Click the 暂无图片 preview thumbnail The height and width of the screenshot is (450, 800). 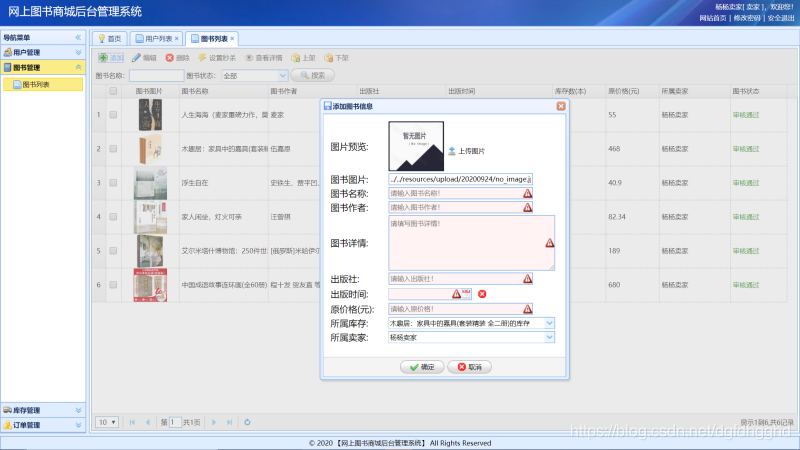click(416, 146)
